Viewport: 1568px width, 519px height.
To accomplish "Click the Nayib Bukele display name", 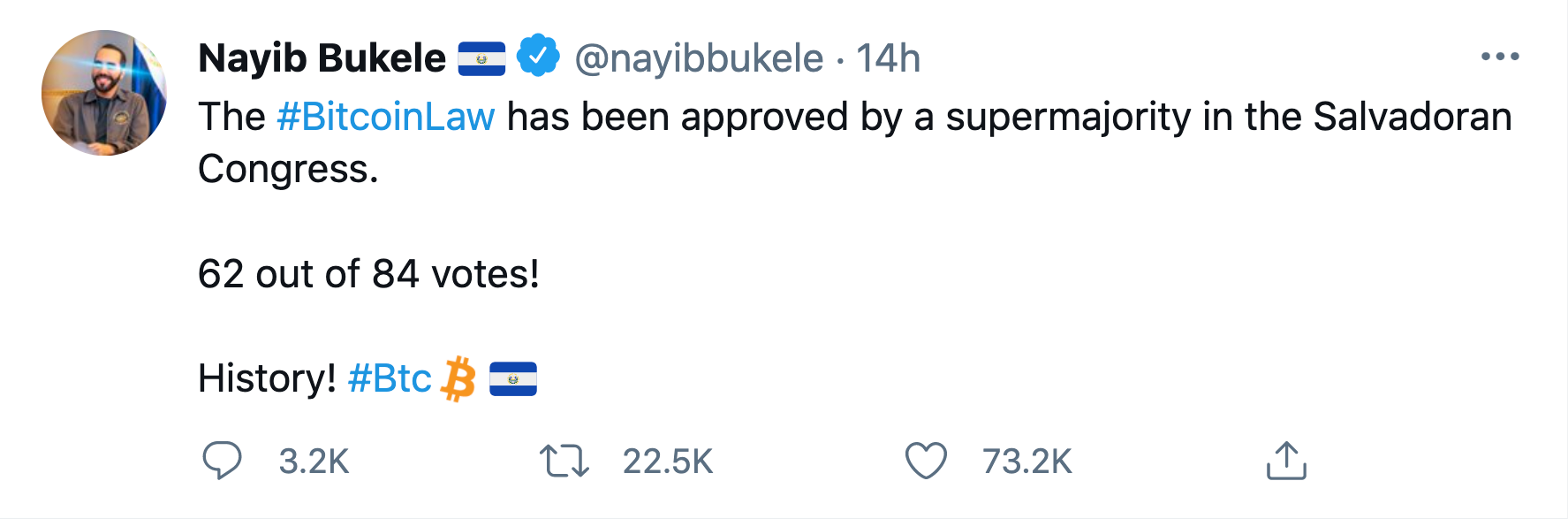I will pos(322,58).
